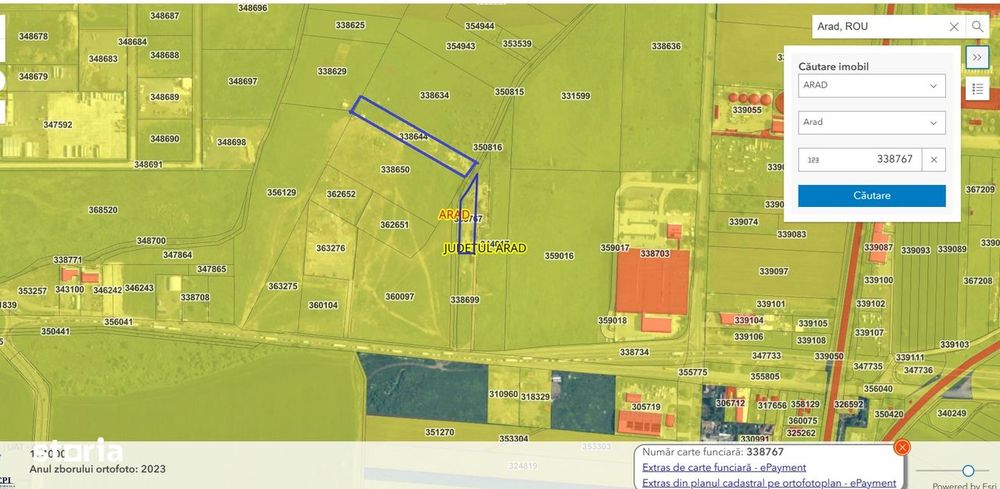Click parcel label 338625

pyautogui.click(x=350, y=25)
